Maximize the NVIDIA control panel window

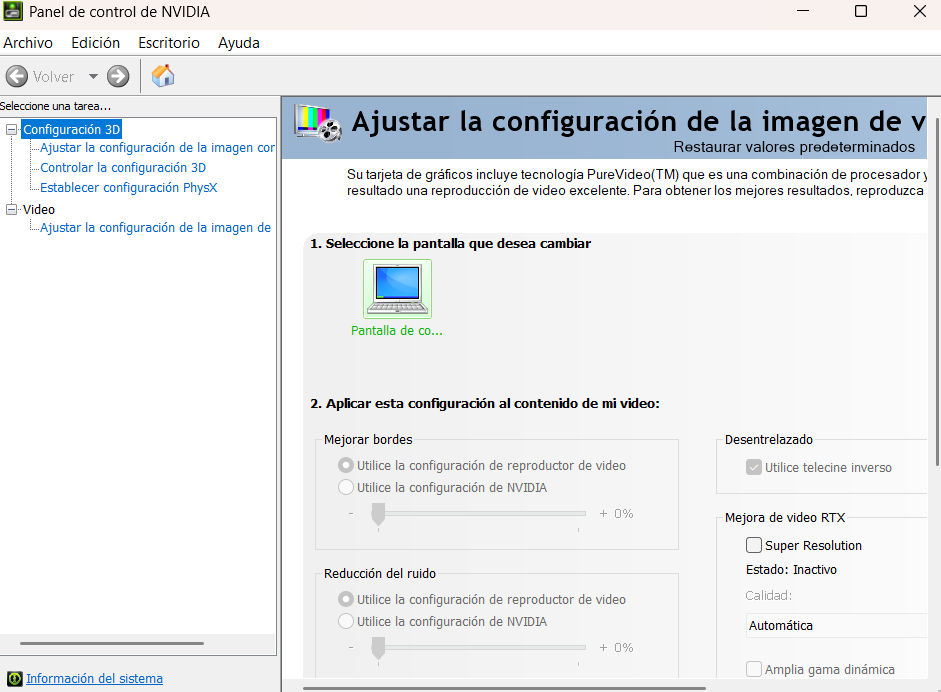coord(861,11)
